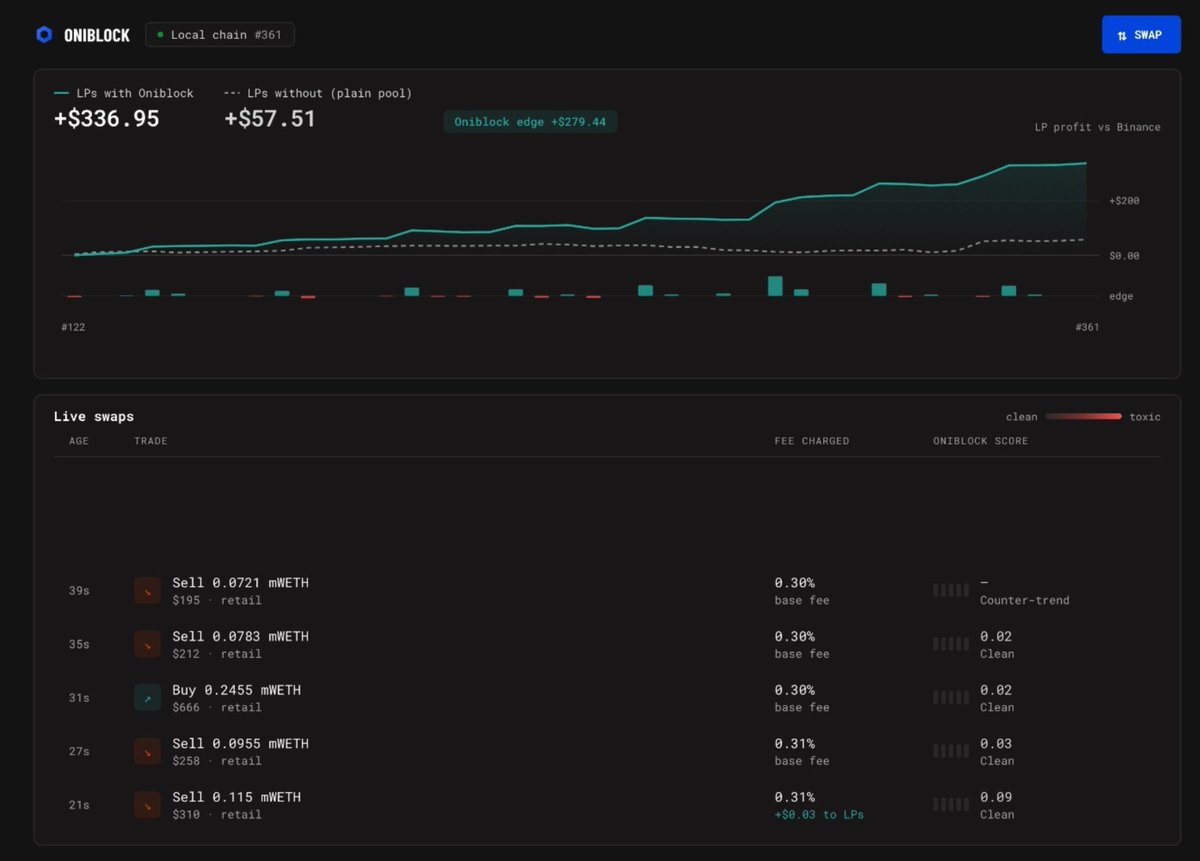This screenshot has height=861, width=1200.
Task: Click the 0.09 Oniblock score value
Action: pyautogui.click(x=996, y=797)
